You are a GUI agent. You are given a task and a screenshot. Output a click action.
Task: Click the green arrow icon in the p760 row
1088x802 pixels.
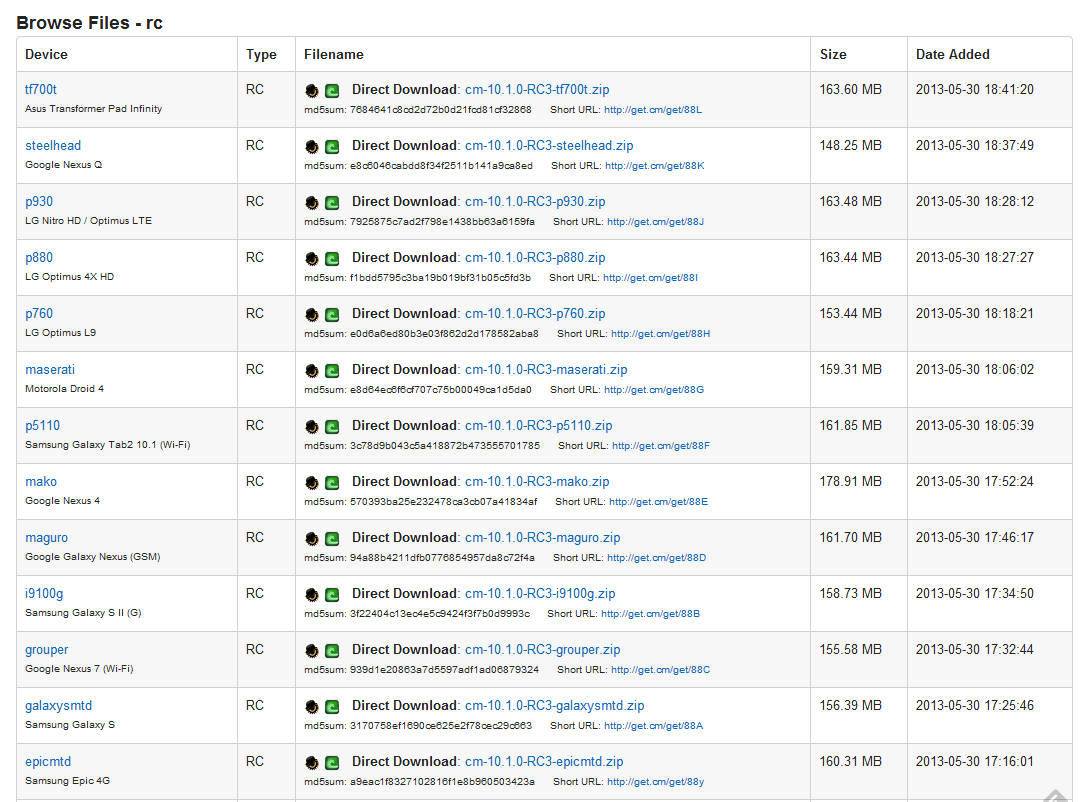[x=332, y=315]
